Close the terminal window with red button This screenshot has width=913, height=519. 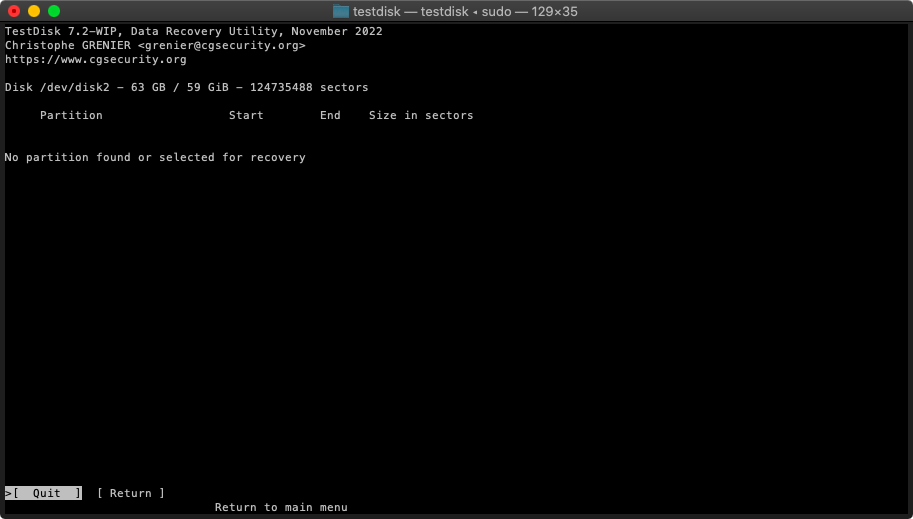pyautogui.click(x=14, y=11)
